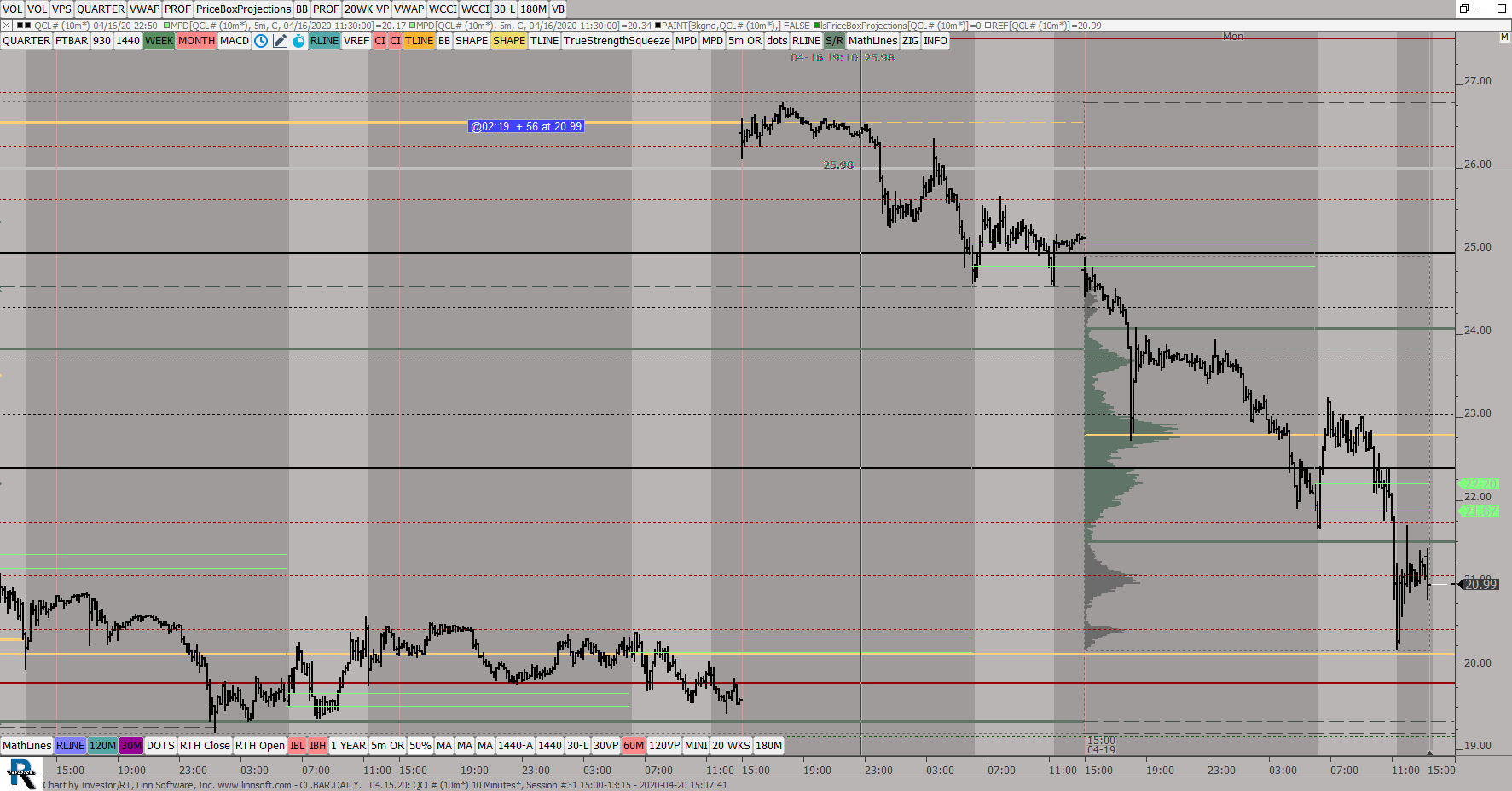This screenshot has height=791, width=1512.
Task: Click the MathLines button beside ZIG
Action: point(872,41)
